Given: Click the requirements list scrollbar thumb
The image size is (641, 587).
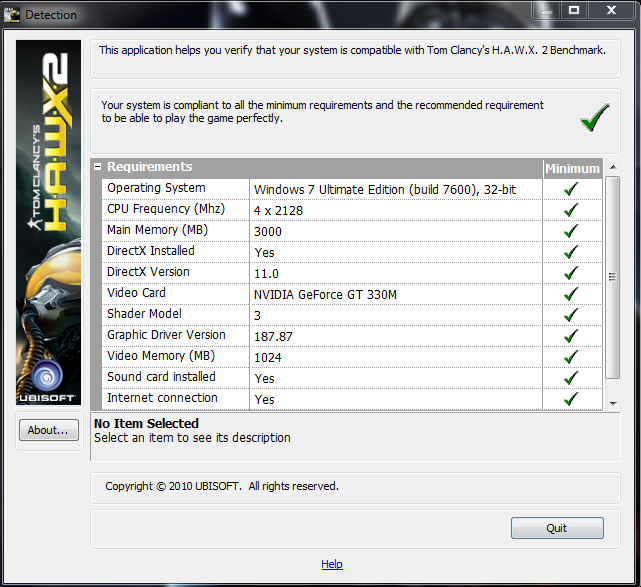Looking at the screenshot, I should [612, 277].
